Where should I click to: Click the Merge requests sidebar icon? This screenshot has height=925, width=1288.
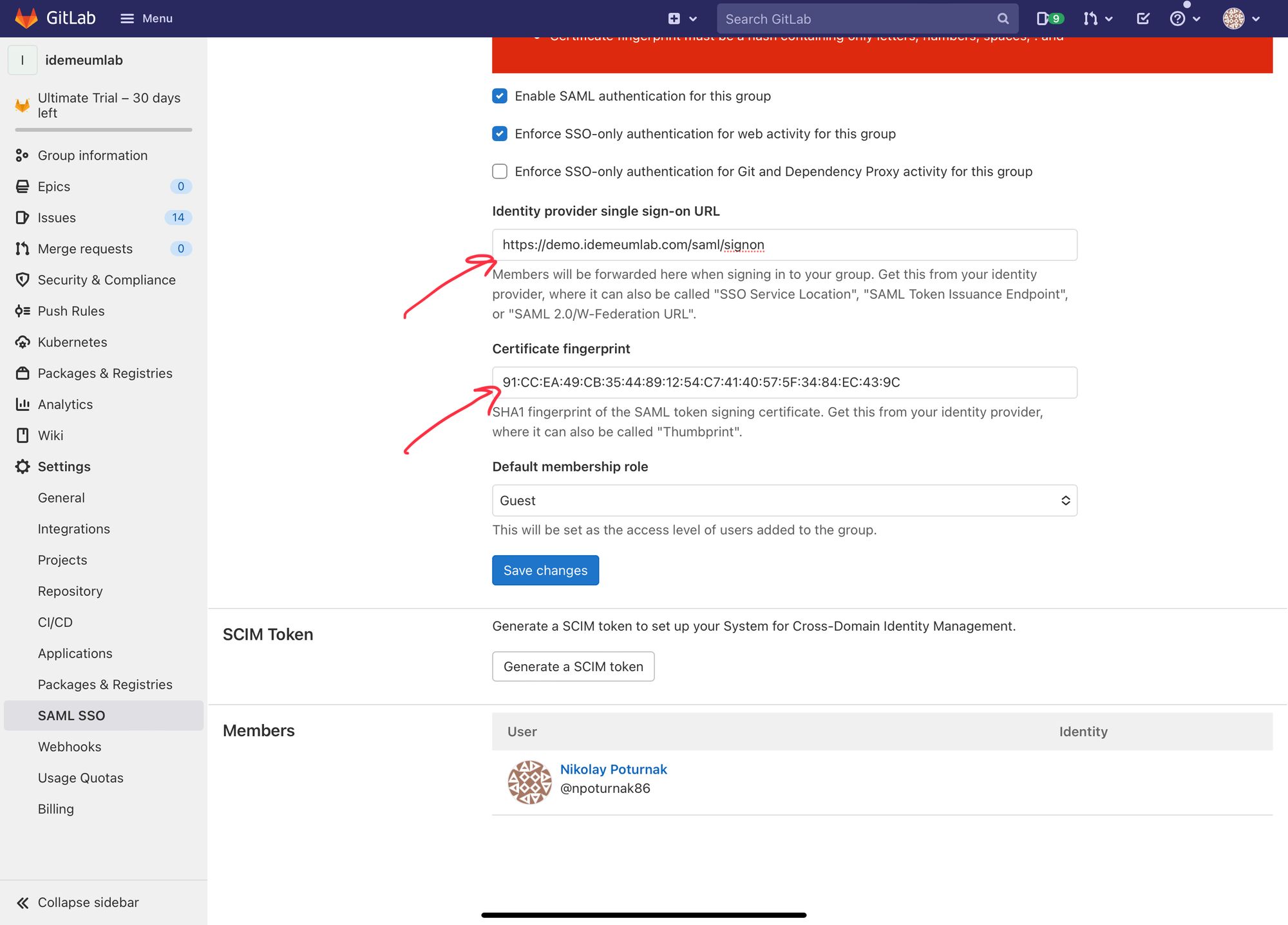[23, 249]
